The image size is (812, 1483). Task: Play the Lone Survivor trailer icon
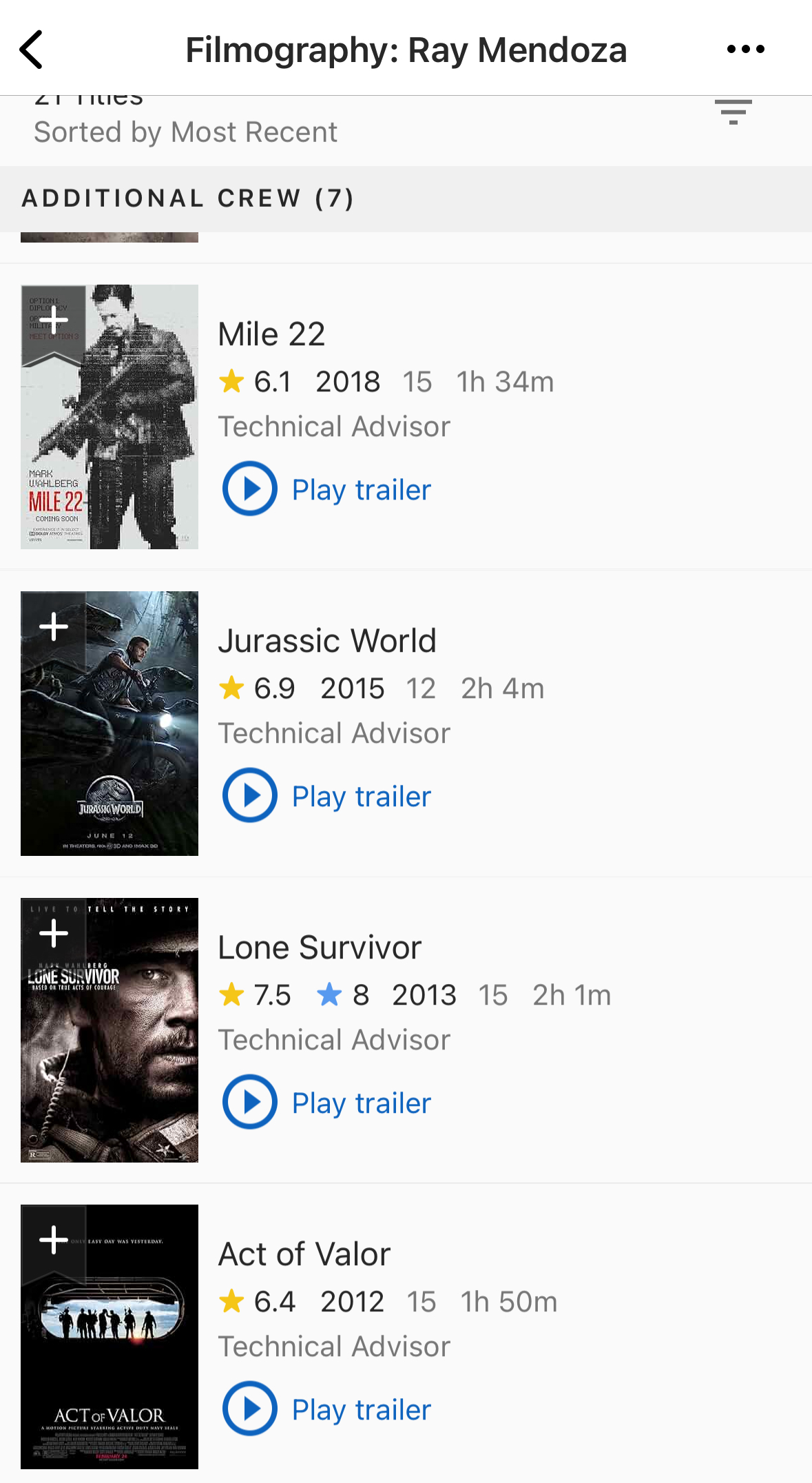(250, 1102)
